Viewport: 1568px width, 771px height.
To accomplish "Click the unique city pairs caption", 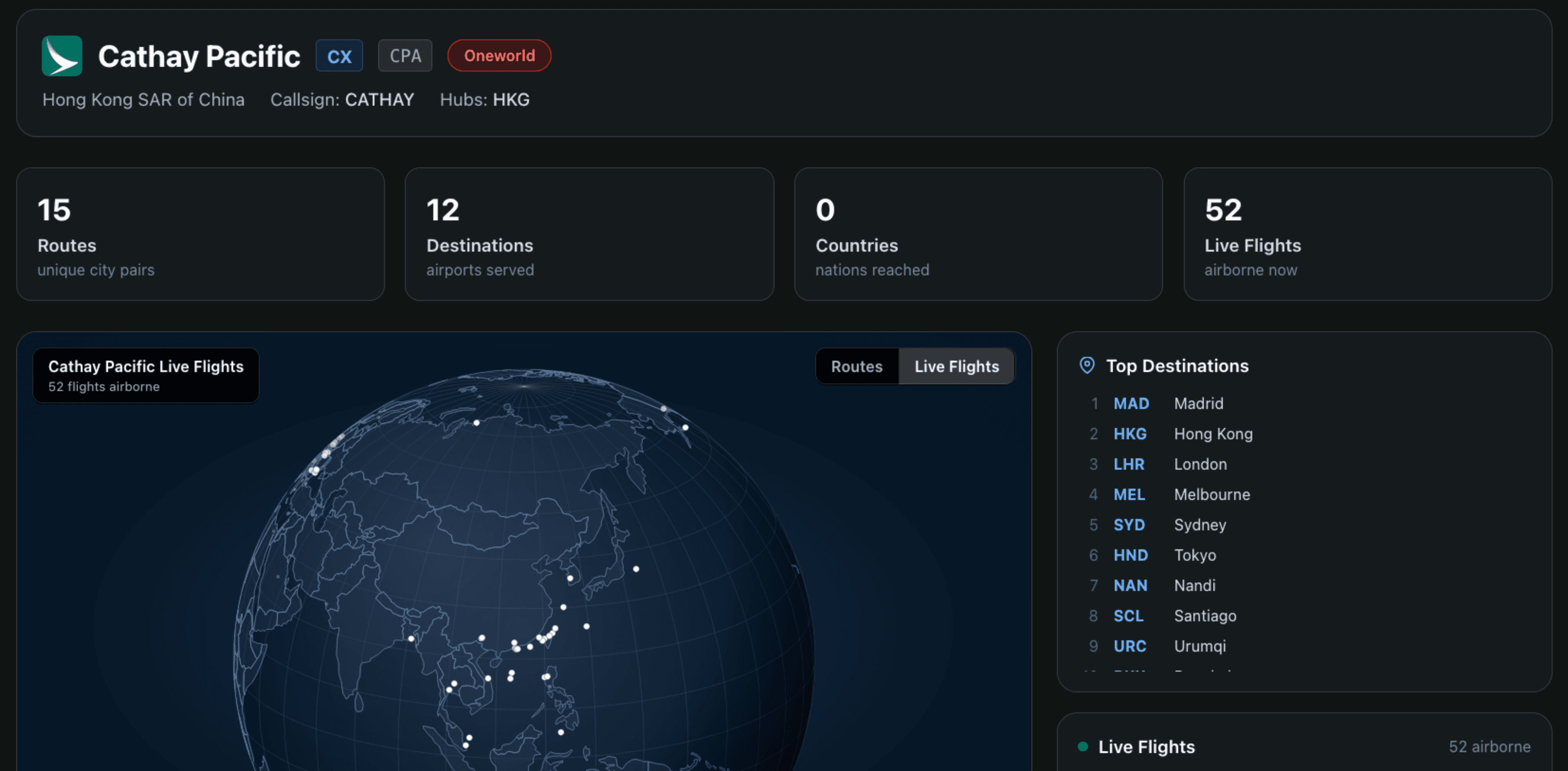I will coord(96,270).
